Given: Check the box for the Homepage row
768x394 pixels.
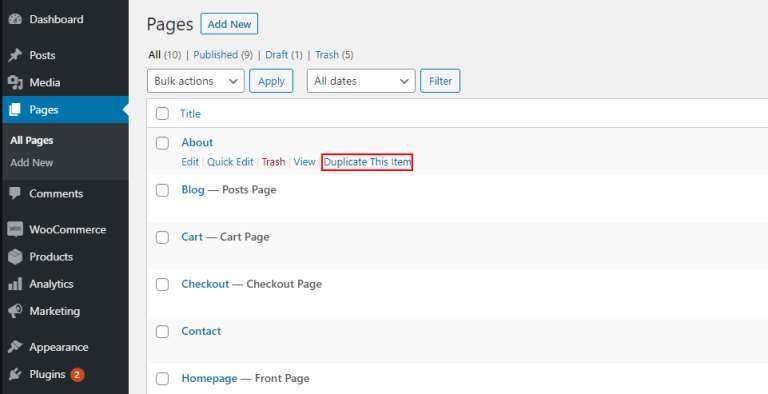Looking at the screenshot, I should pyautogui.click(x=162, y=378).
